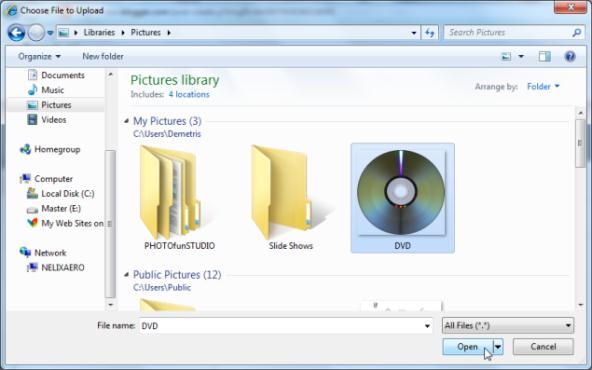Select Videos in navigation pane

tap(55, 120)
